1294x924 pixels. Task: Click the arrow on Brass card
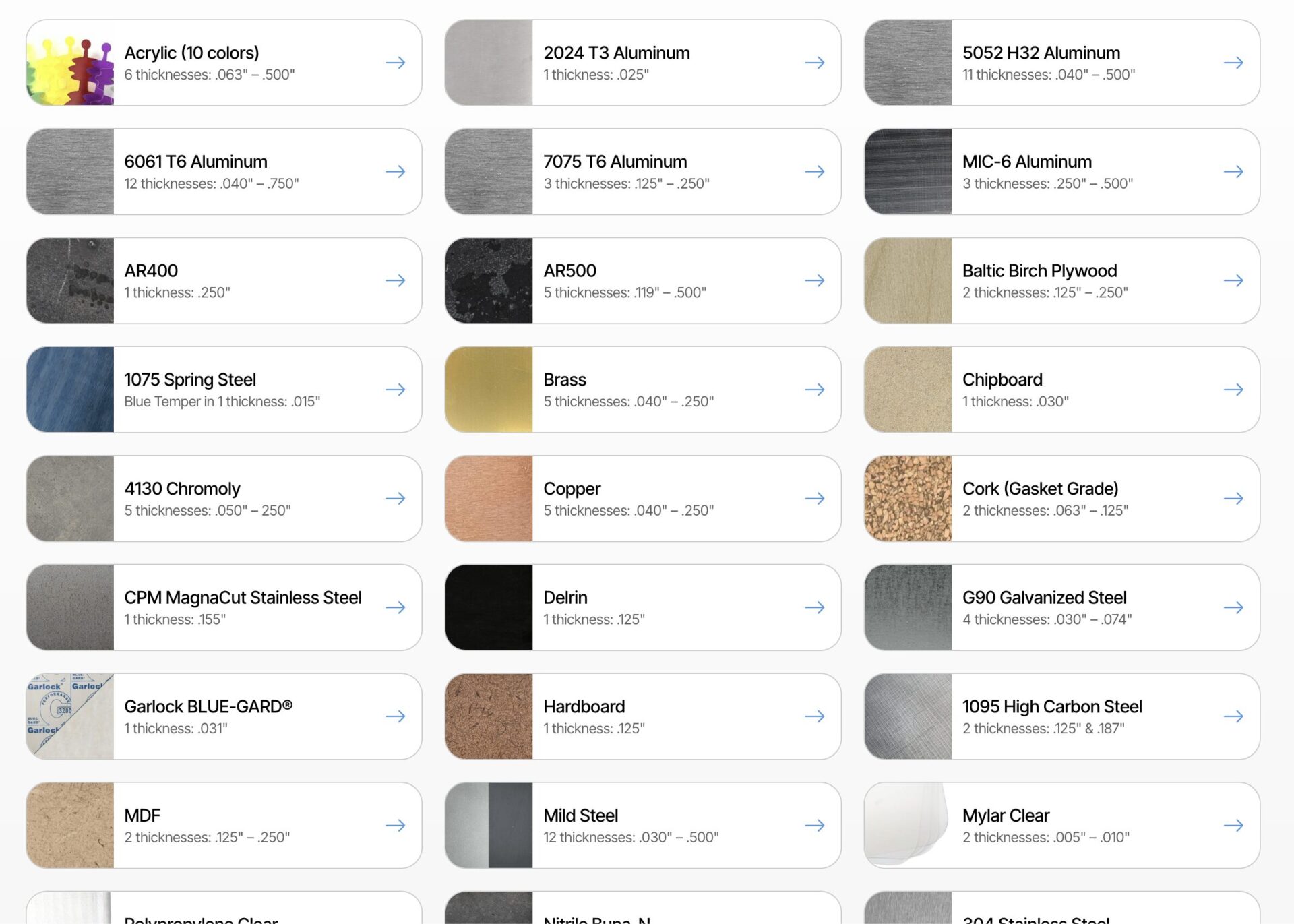click(815, 390)
